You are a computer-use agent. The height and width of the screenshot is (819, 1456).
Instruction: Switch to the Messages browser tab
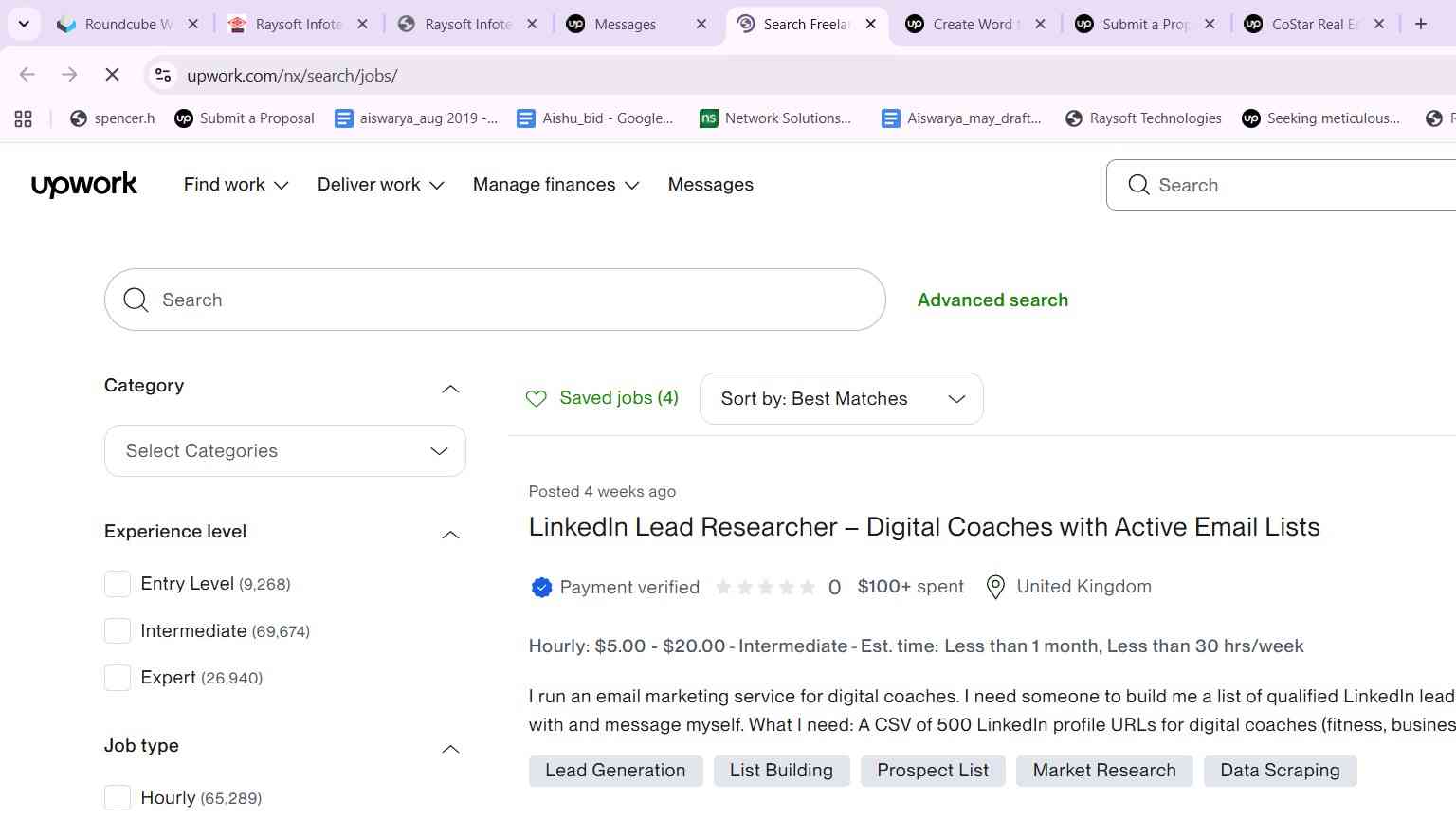pyautogui.click(x=636, y=24)
